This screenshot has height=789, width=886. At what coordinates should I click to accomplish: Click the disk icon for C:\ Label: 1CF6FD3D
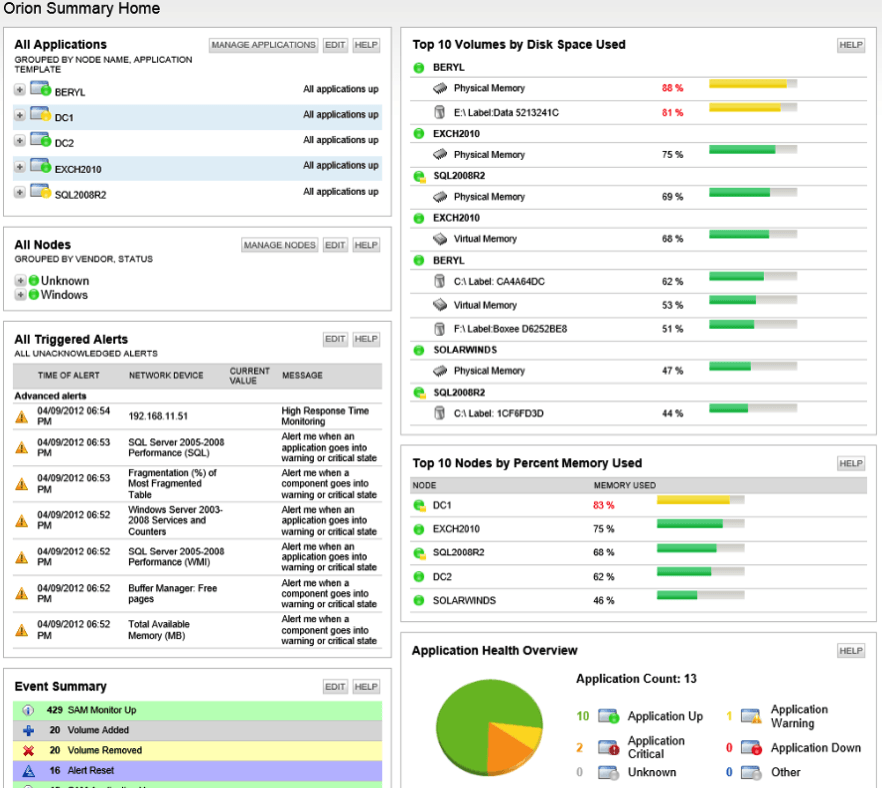click(x=439, y=414)
